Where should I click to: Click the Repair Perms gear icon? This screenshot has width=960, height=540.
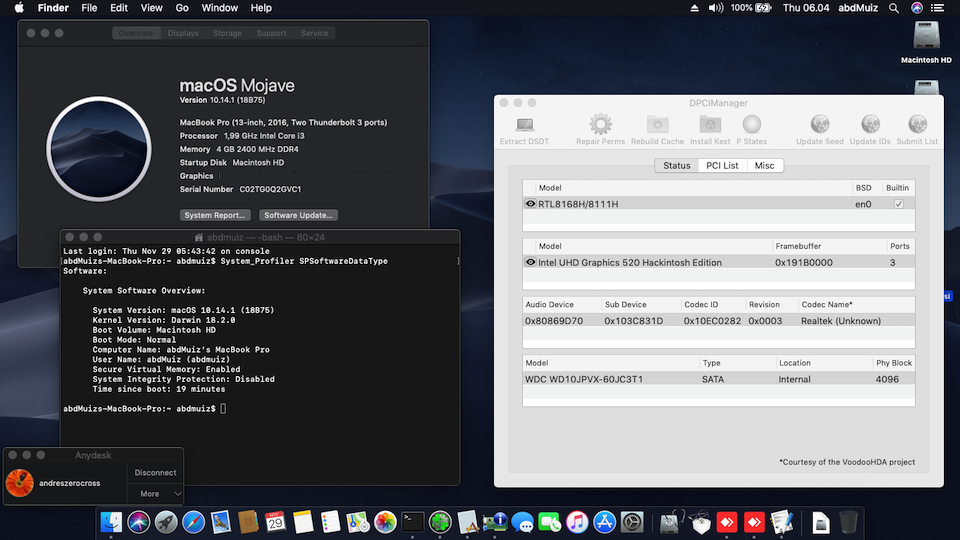pos(600,126)
